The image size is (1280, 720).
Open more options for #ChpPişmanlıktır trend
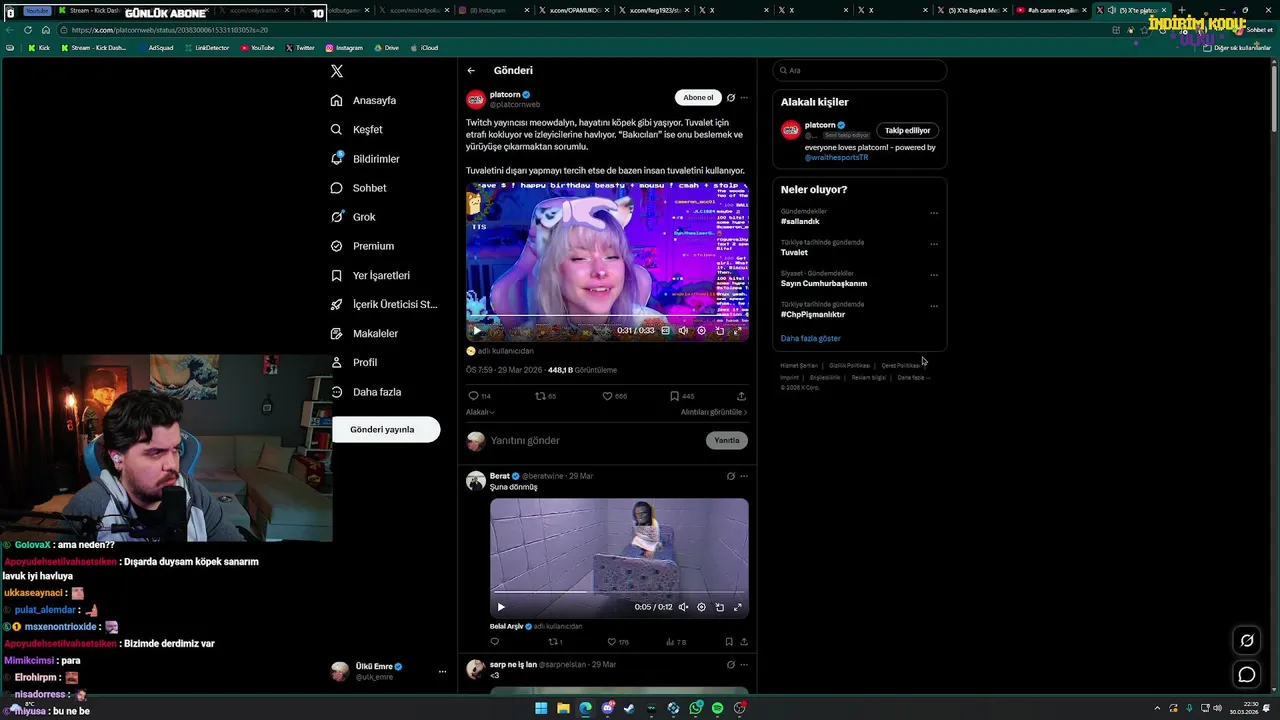[934, 306]
